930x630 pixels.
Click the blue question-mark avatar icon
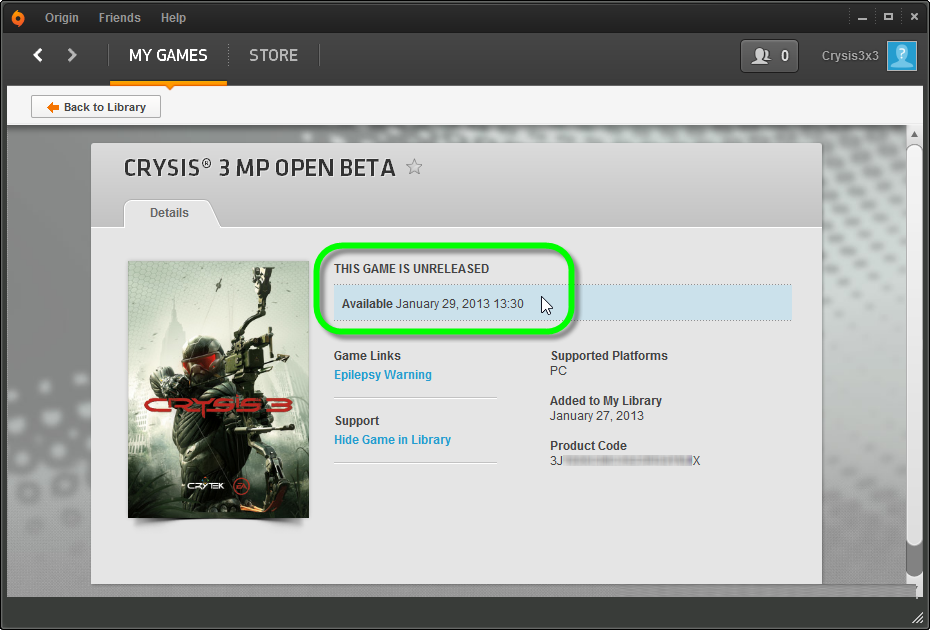[901, 56]
